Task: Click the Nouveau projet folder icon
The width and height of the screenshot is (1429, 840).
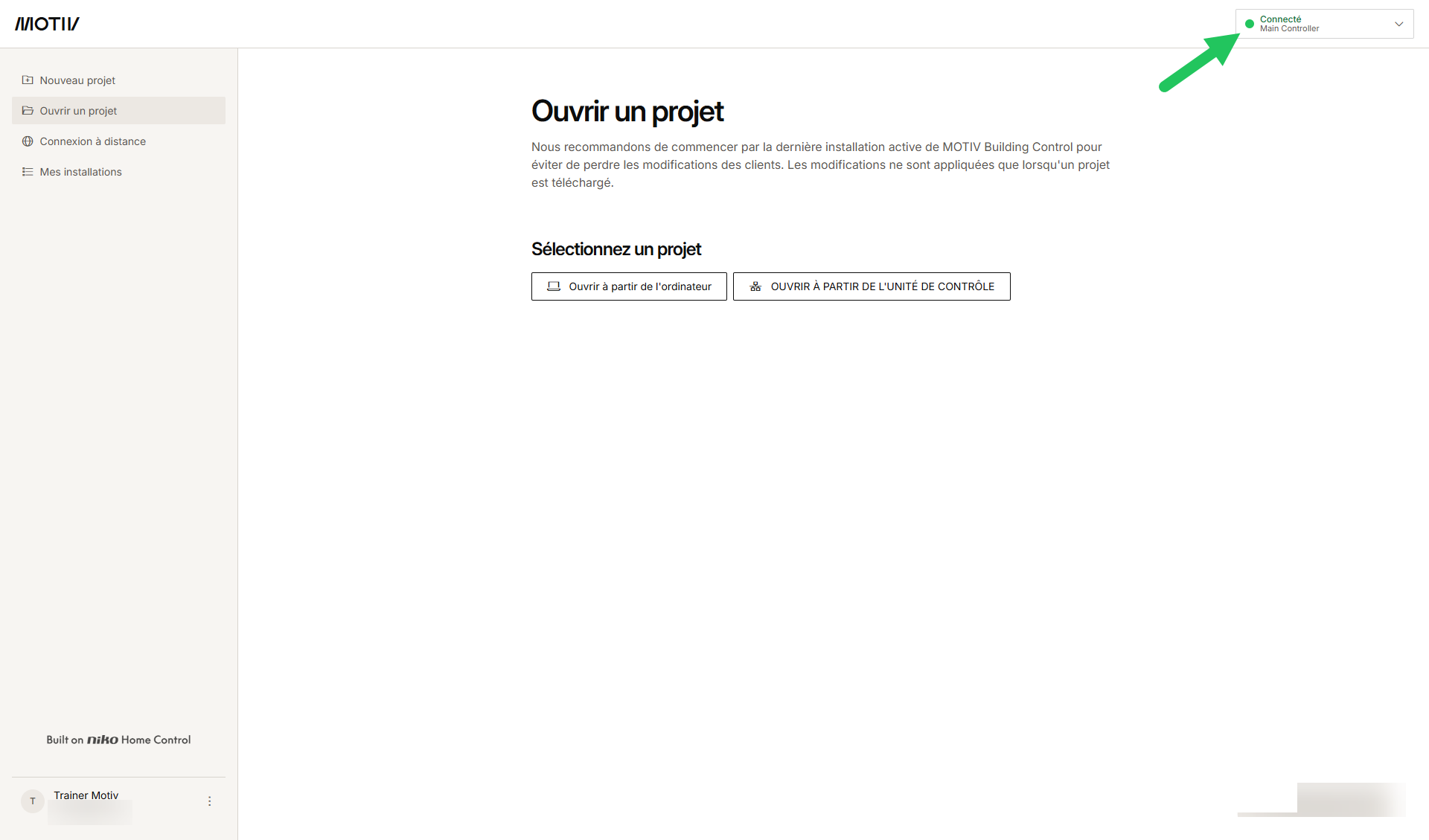Action: pos(28,80)
